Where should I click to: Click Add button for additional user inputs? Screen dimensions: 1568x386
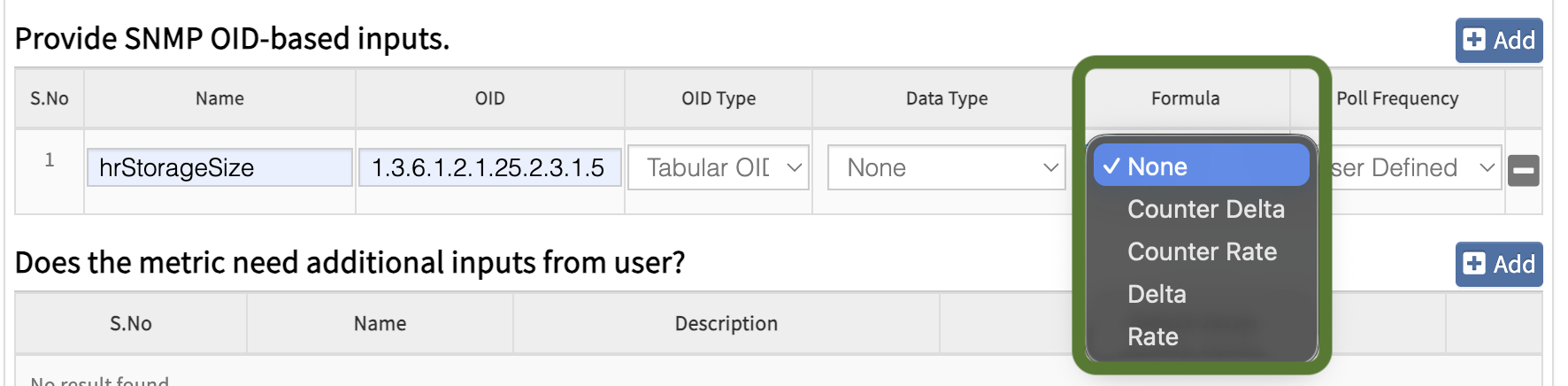pos(1499,265)
